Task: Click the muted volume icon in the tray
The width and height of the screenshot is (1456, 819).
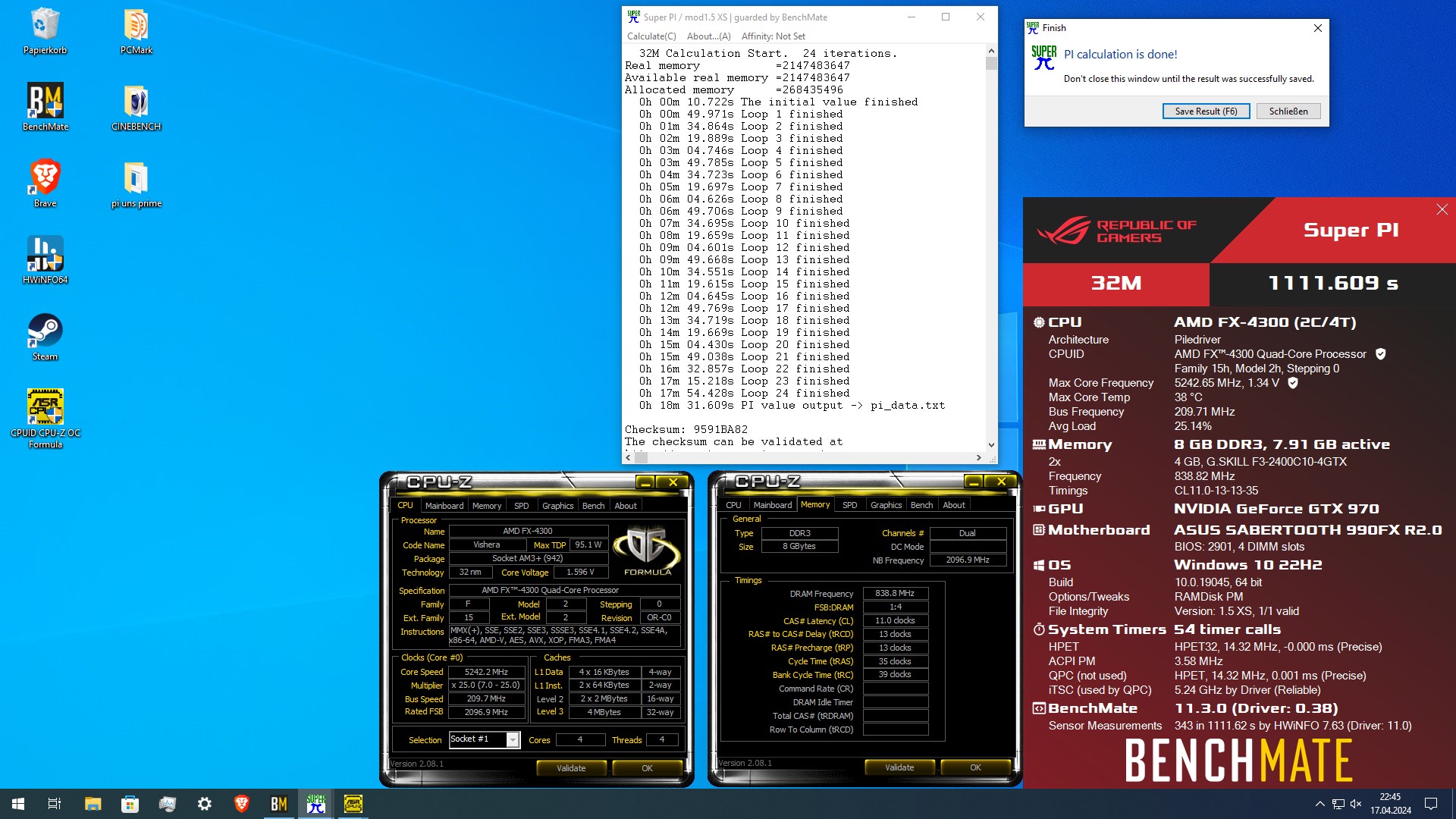Action: [x=1356, y=804]
